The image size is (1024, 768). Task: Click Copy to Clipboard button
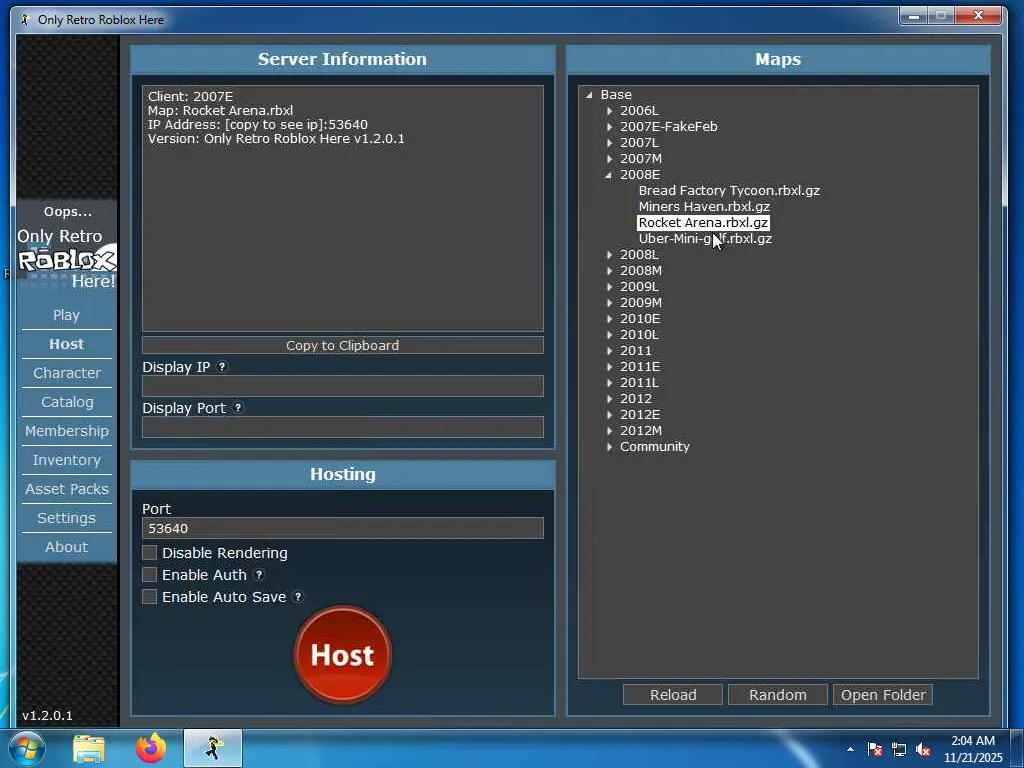tap(343, 345)
